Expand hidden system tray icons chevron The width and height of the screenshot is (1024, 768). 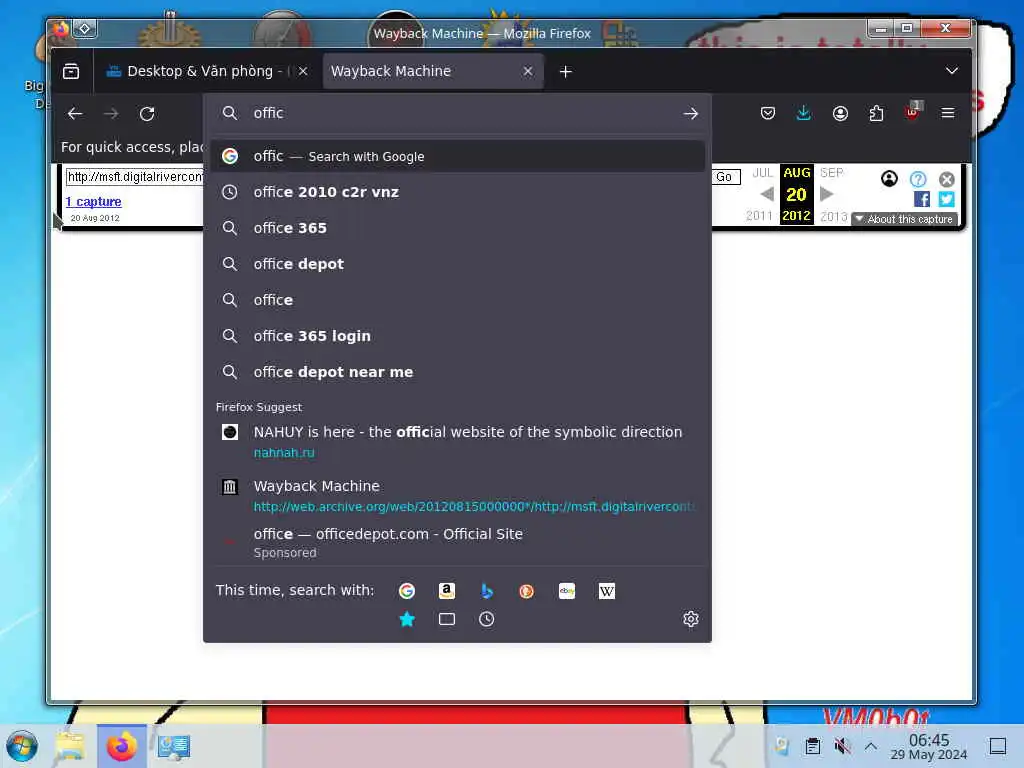point(871,746)
